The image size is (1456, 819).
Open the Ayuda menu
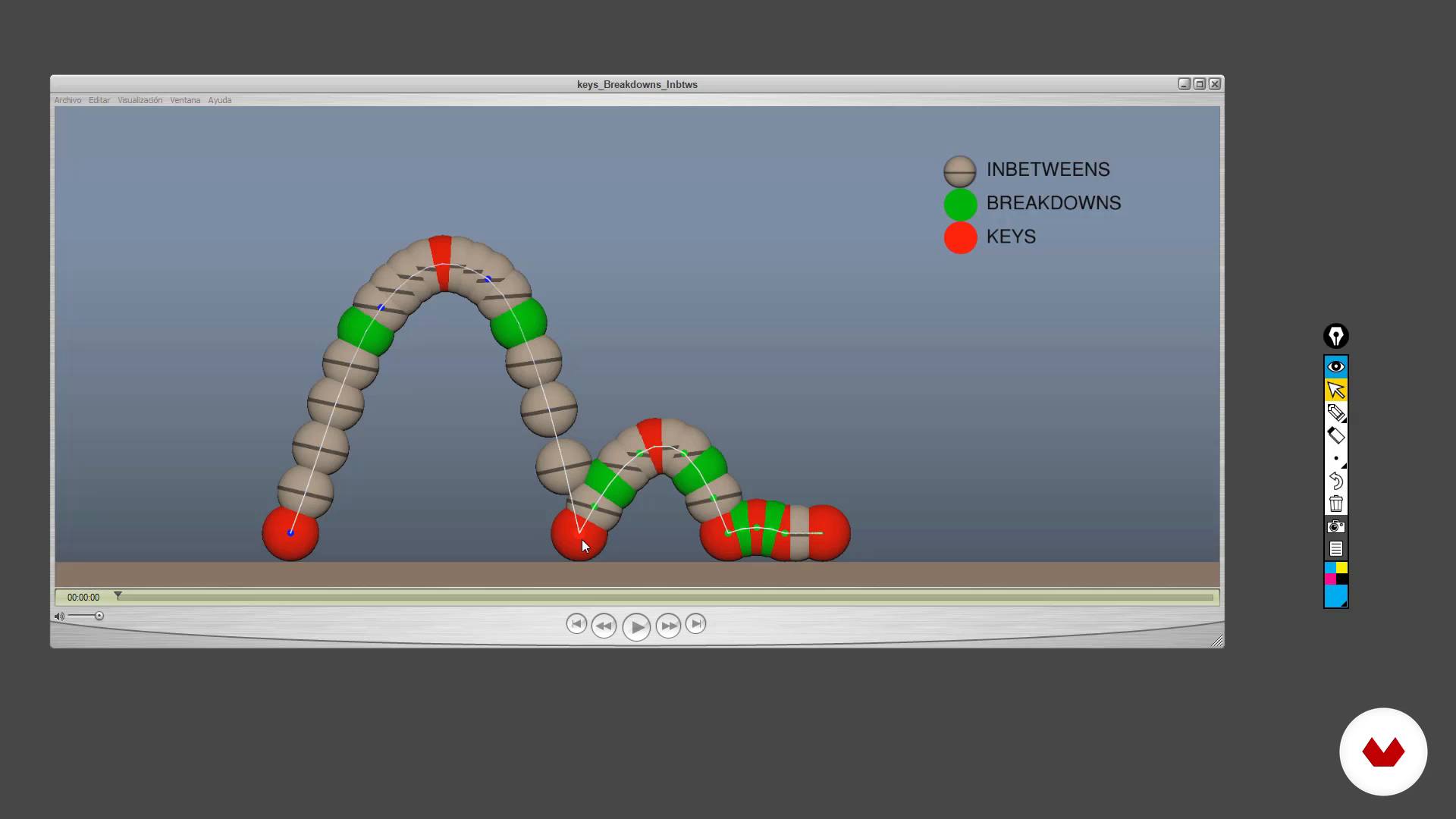tap(220, 100)
